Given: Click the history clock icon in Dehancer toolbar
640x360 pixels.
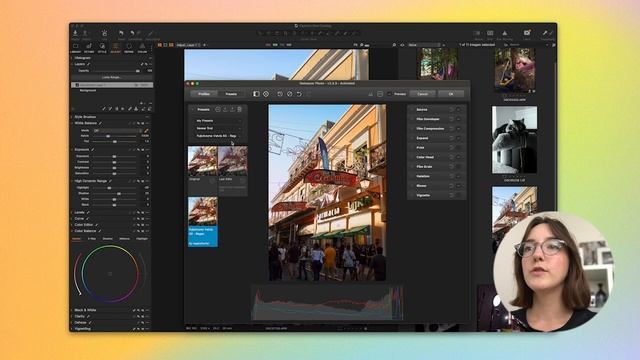Looking at the screenshot, I should 280,94.
